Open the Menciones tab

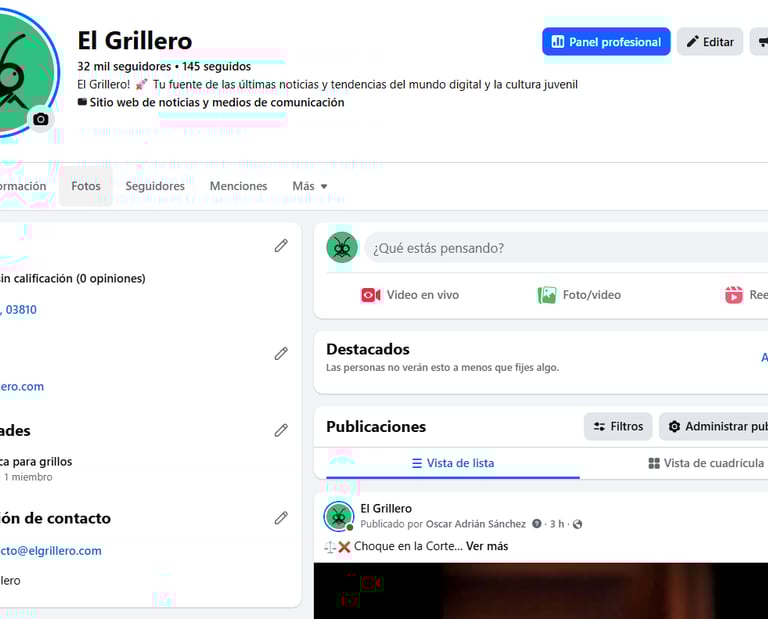(239, 186)
